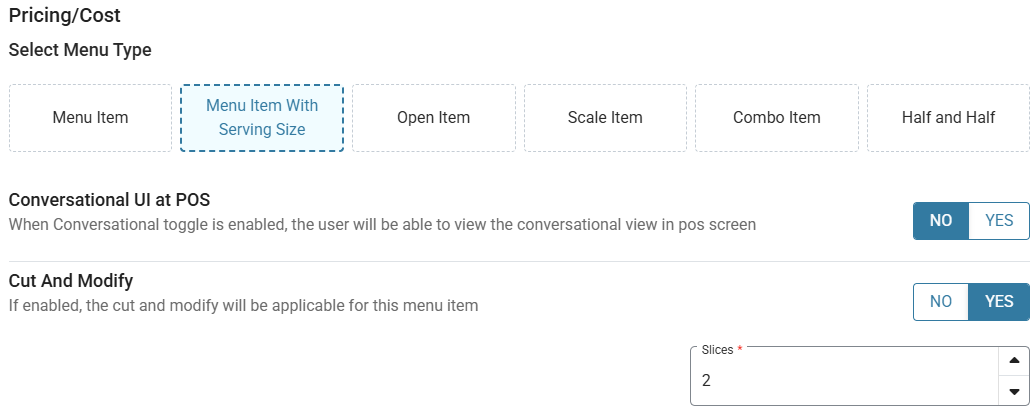1035x410 pixels.
Task: Set Conversational UI at POS to NO
Action: pyautogui.click(x=941, y=221)
